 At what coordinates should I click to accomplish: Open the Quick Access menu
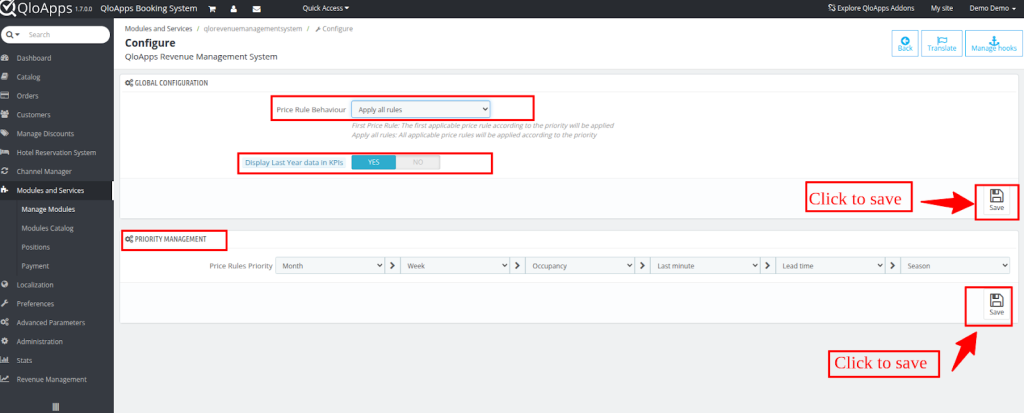pos(325,8)
